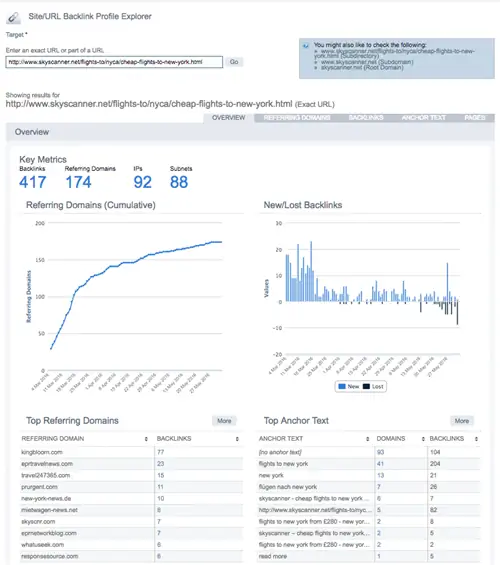Screen dimensions: 500x565
Task: Toggle the Lost series legend swatch
Action: (366, 386)
